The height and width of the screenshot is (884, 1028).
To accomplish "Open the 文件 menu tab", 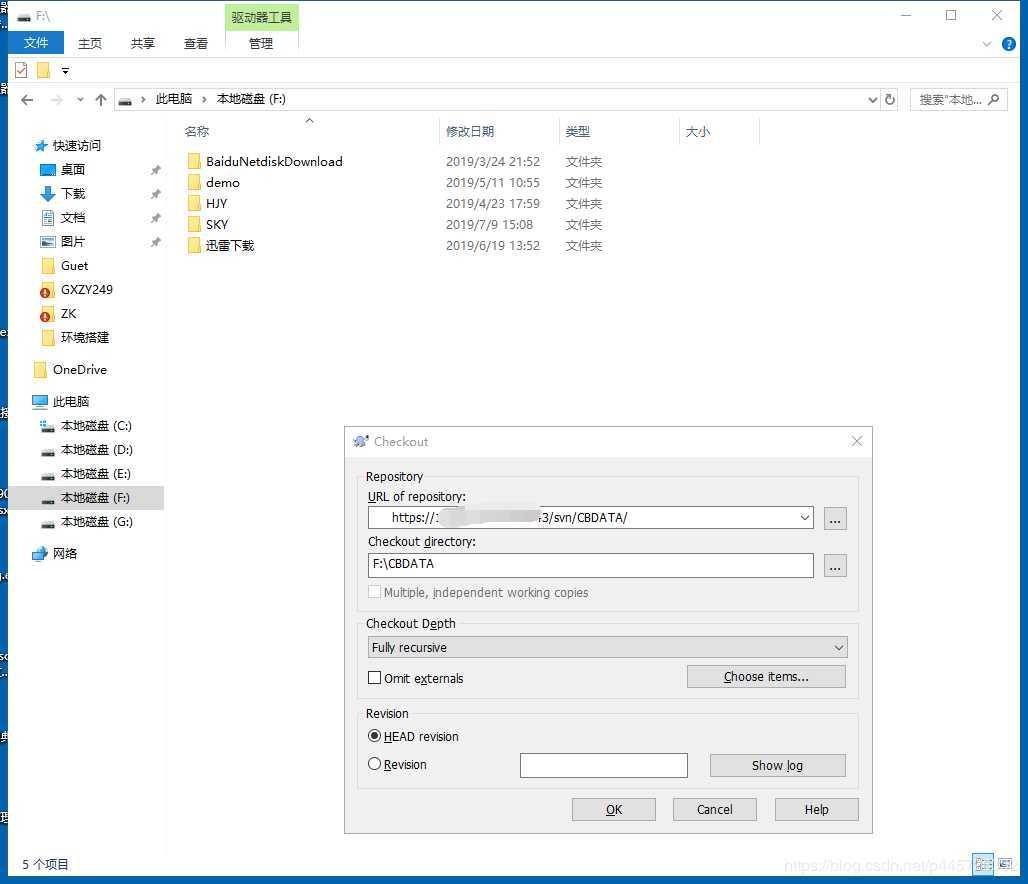I will pyautogui.click(x=35, y=43).
